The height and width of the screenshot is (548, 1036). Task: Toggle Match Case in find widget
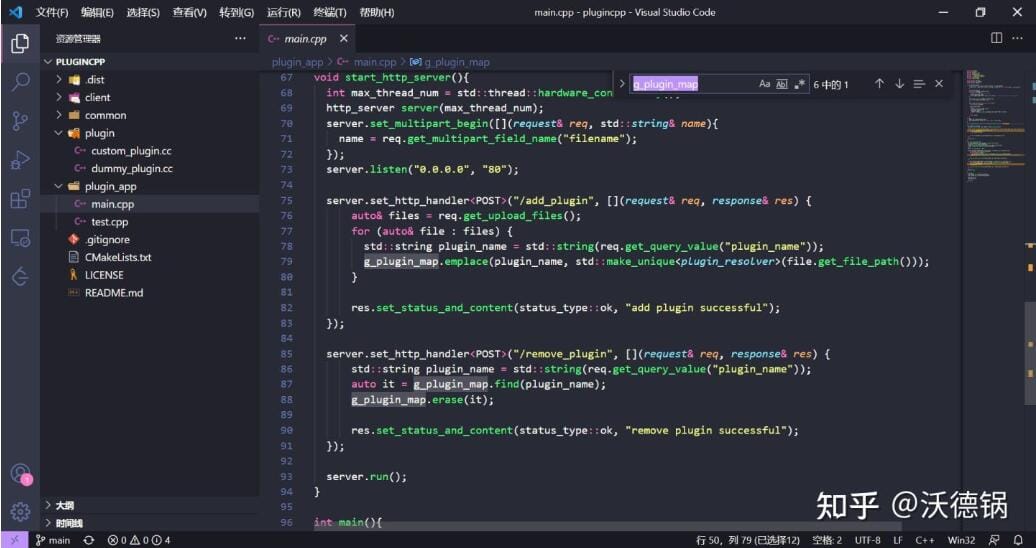(x=764, y=84)
